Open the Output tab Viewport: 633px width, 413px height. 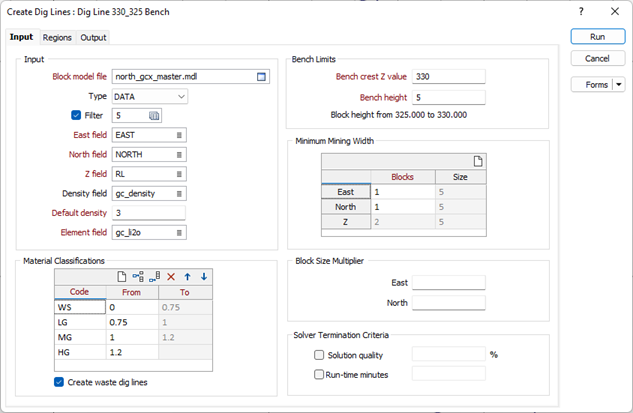(93, 38)
